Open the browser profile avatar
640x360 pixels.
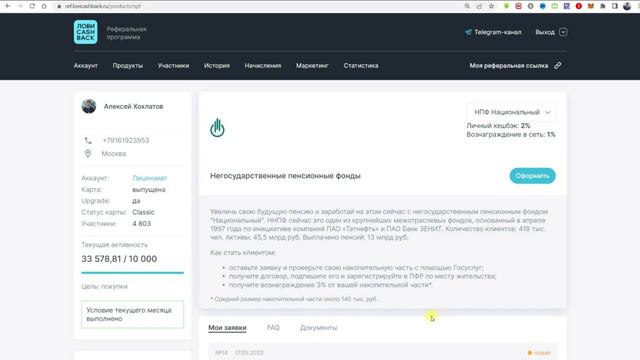click(x=627, y=6)
